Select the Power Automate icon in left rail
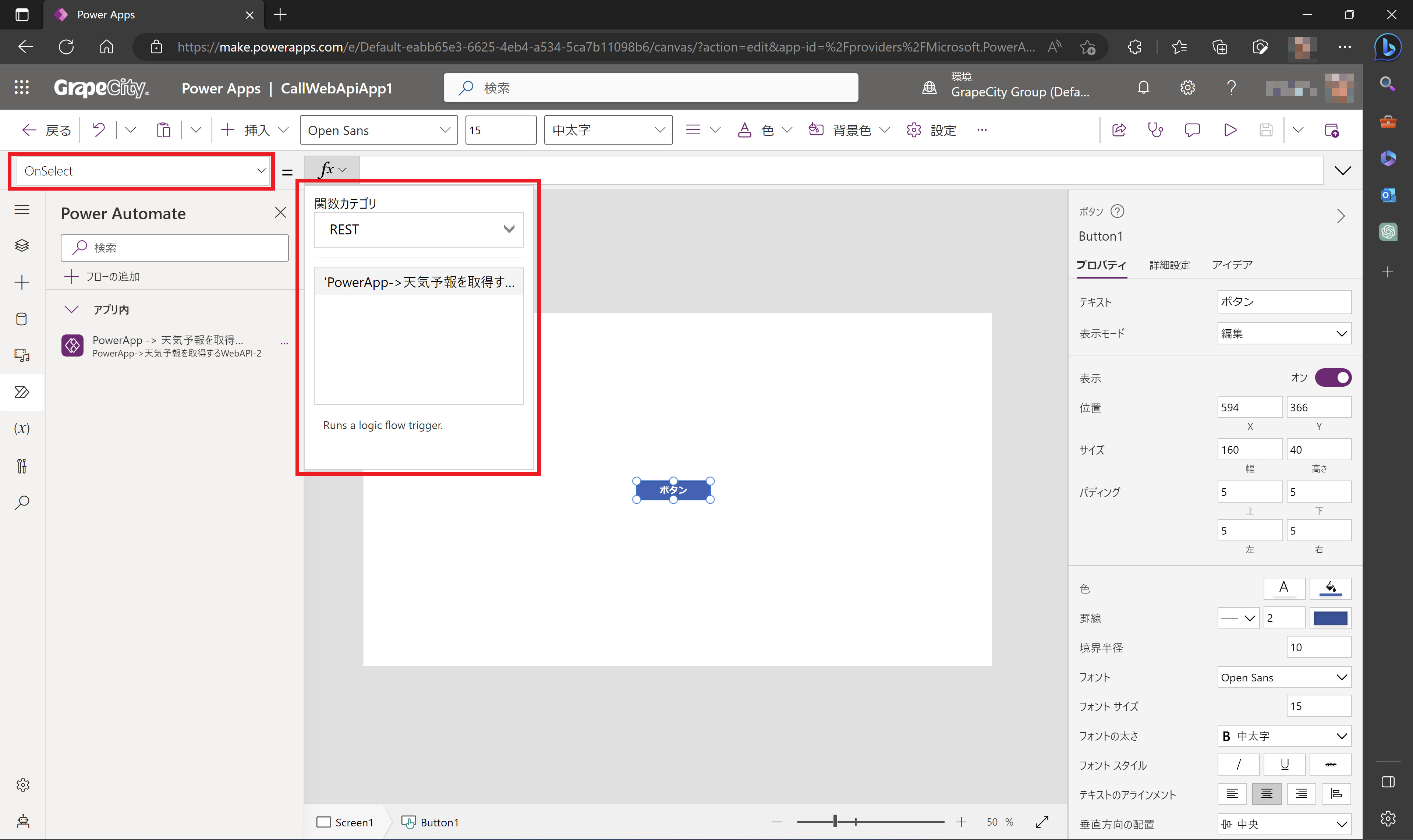 click(21, 392)
